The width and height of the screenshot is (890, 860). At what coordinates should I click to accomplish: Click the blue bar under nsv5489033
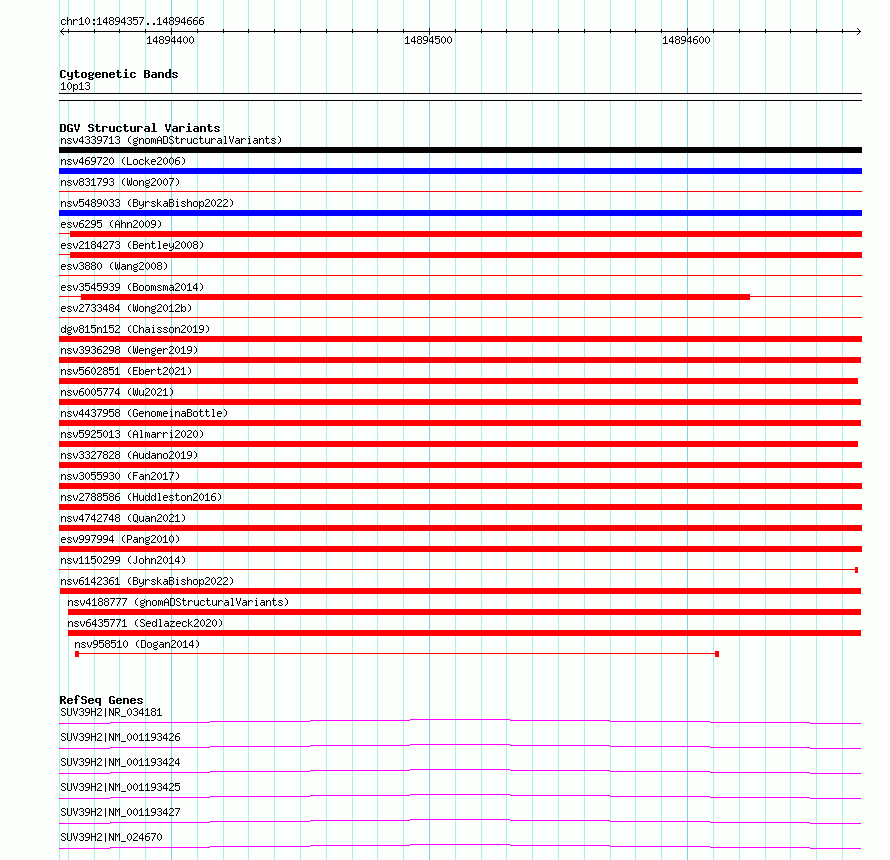(460, 213)
